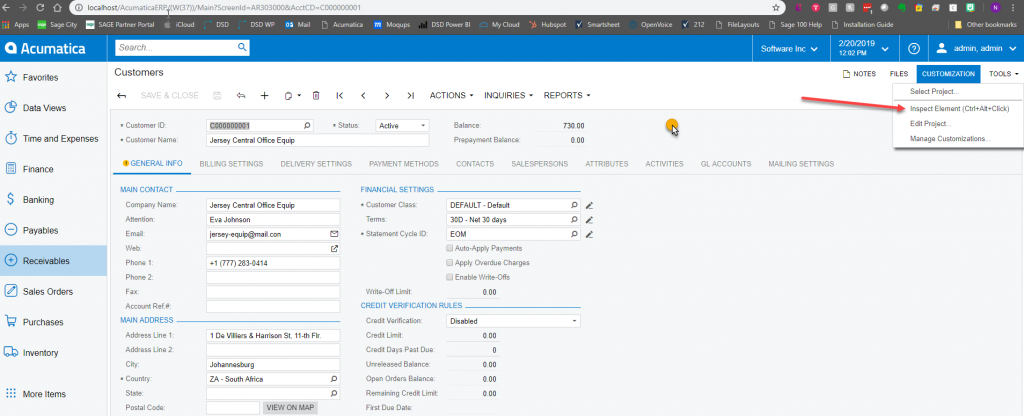Click the search magnifier icon
The height and width of the screenshot is (416, 1024).
242,48
